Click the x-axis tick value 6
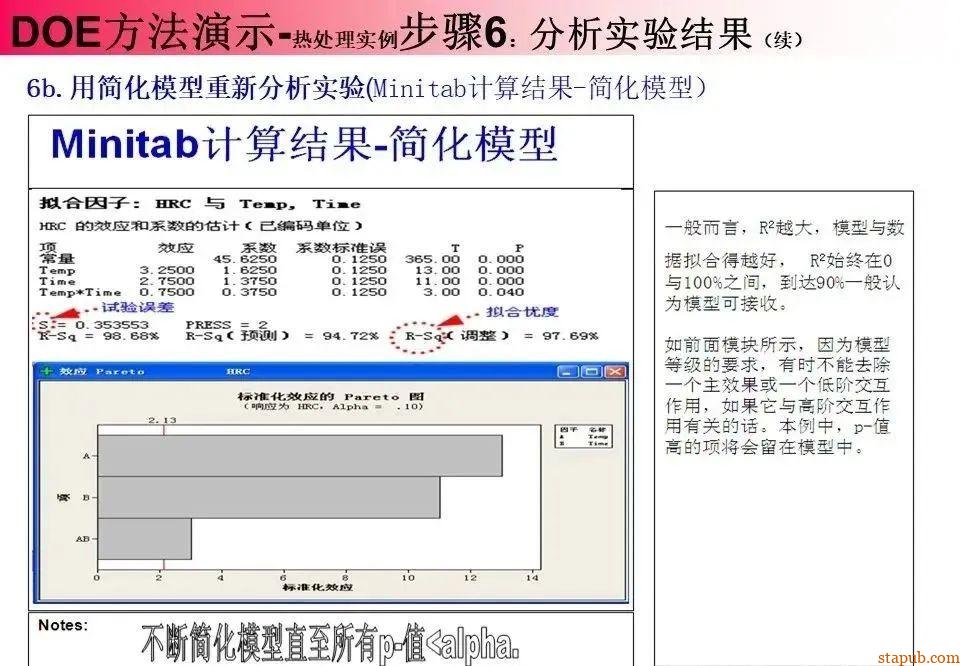The width and height of the screenshot is (960, 666). point(283,577)
